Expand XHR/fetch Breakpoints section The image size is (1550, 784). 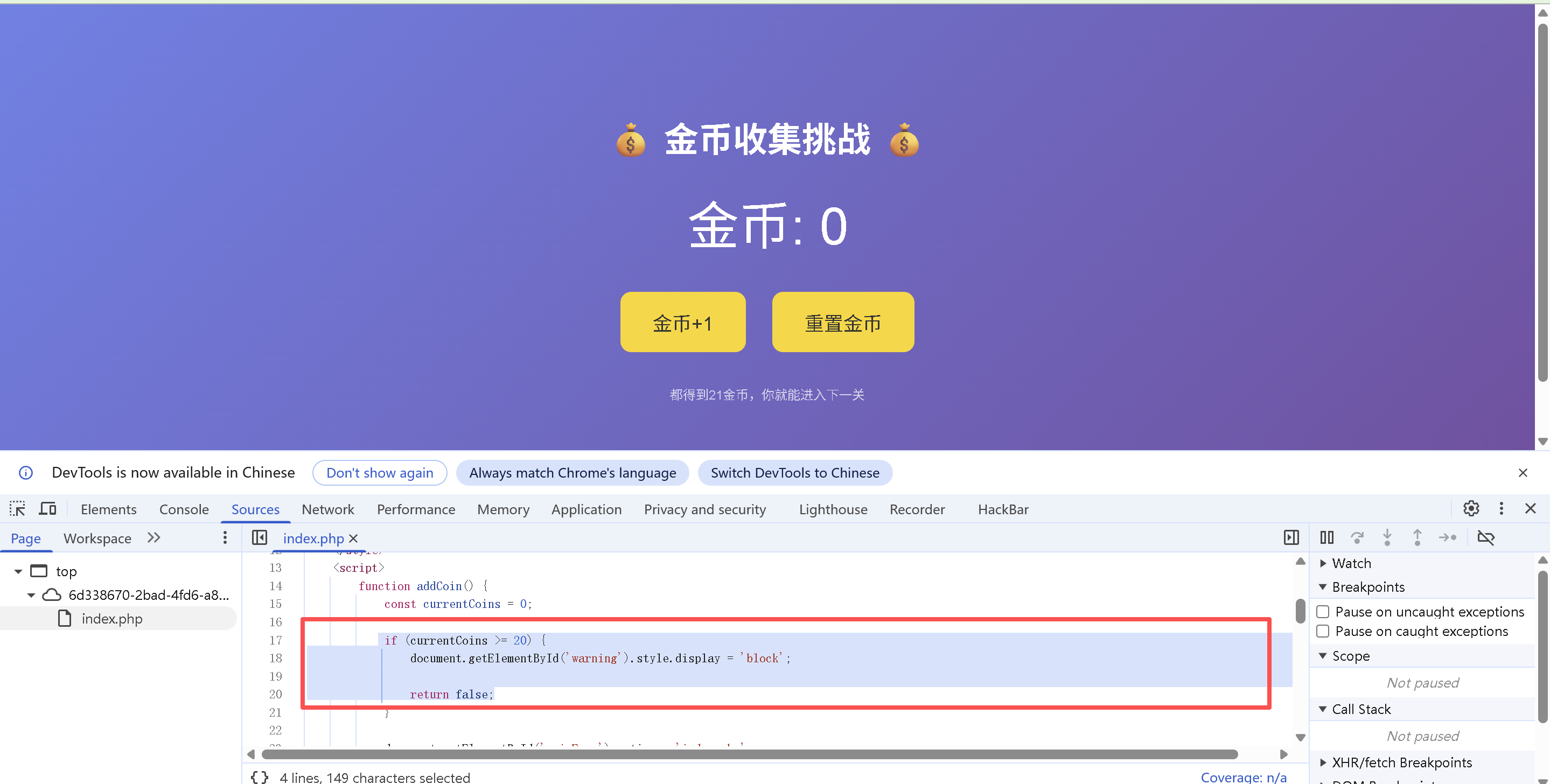tap(1323, 762)
